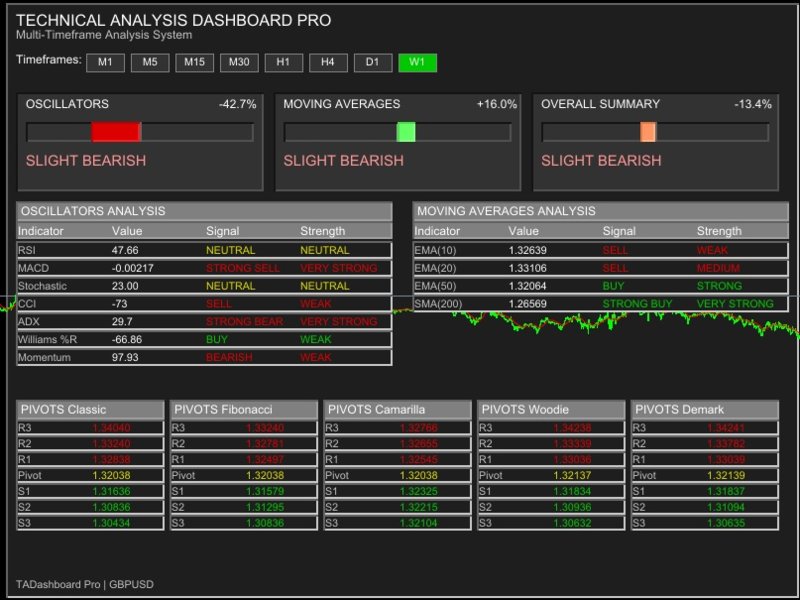Click the Moving Averages +16.0% value
Viewport: 800px width, 600px height.
pyautogui.click(x=497, y=104)
